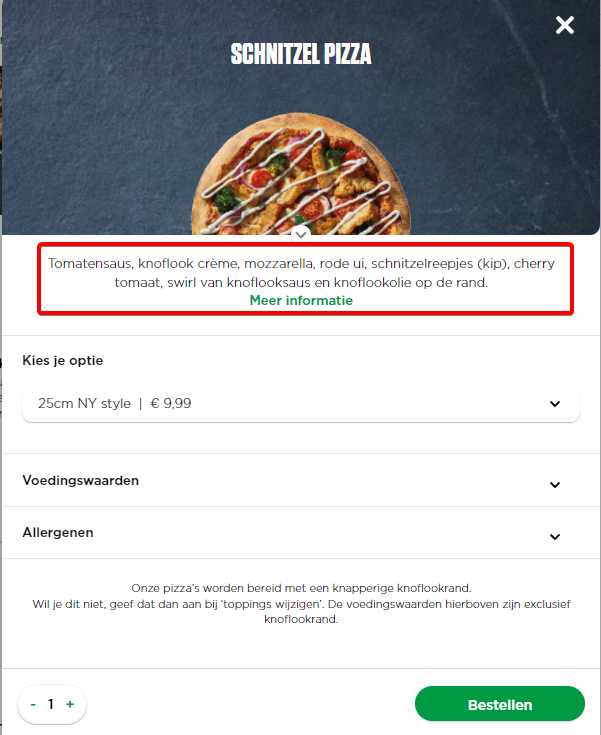Click the SCHNITZEL PIZZA title
Screen dimensions: 601x735
[x=301, y=54]
